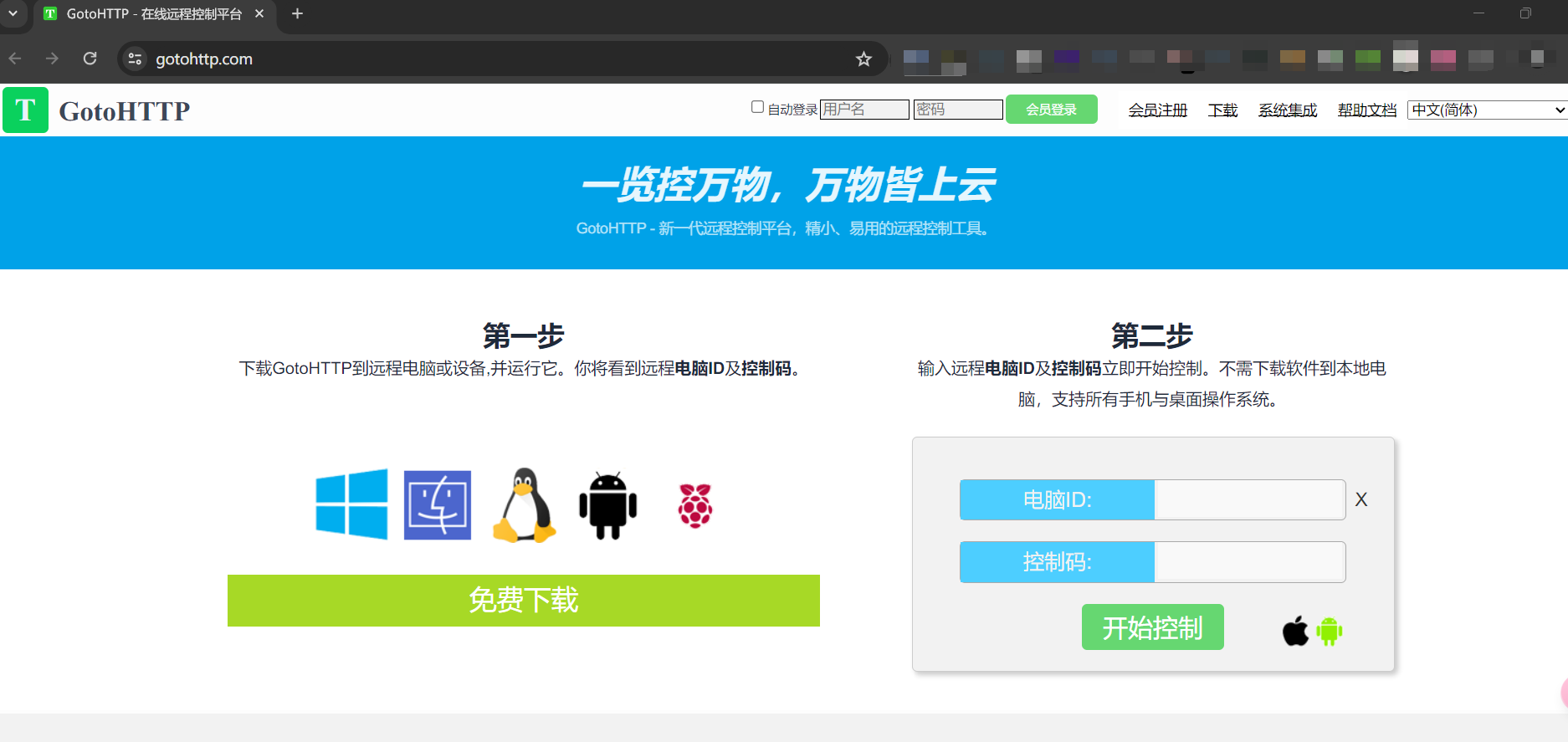Switch to the GotoHTTP - 在线远程控制平台 tab
This screenshot has width=1568, height=742.
point(155,14)
